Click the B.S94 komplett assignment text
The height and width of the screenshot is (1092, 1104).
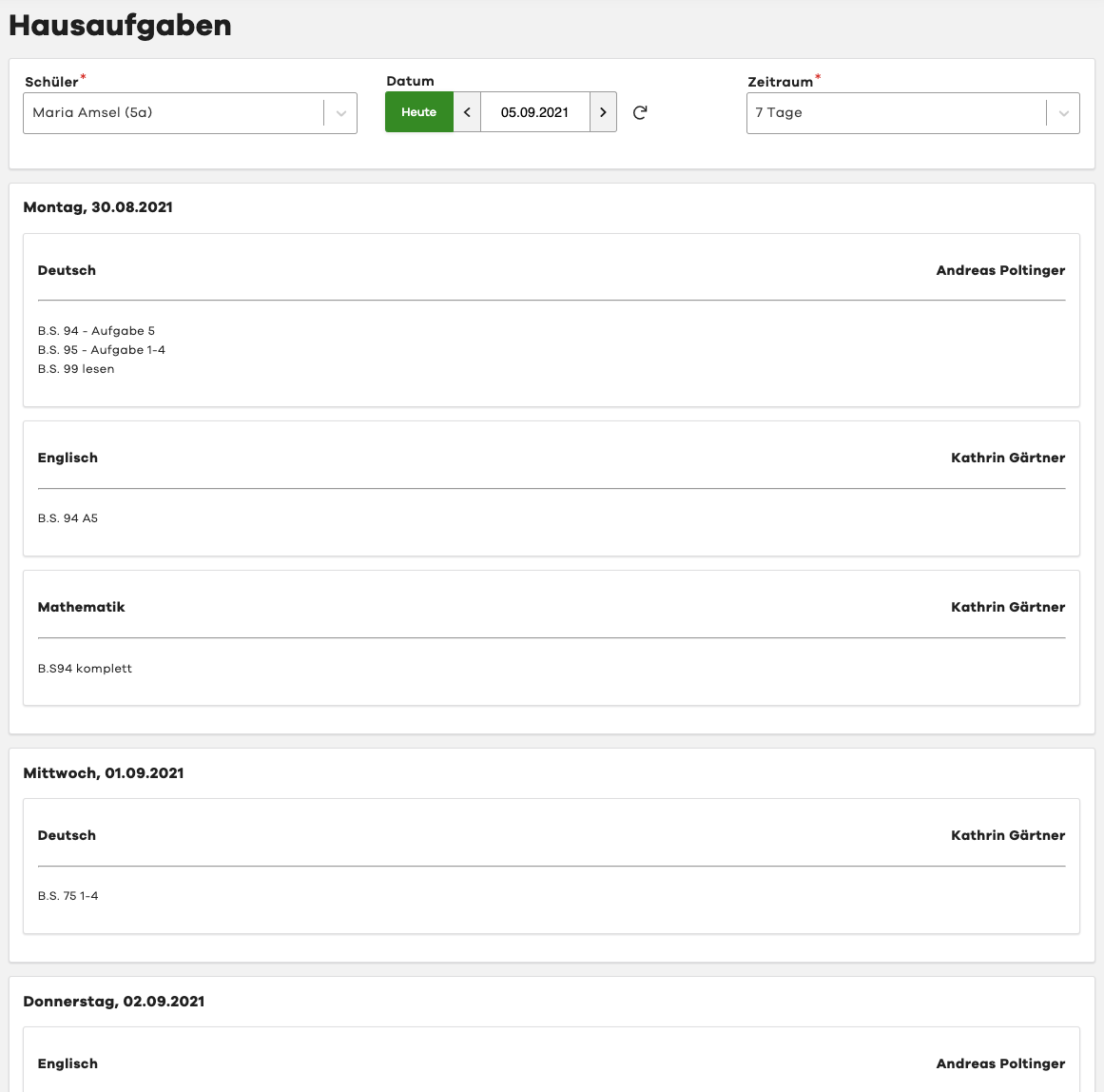click(85, 669)
